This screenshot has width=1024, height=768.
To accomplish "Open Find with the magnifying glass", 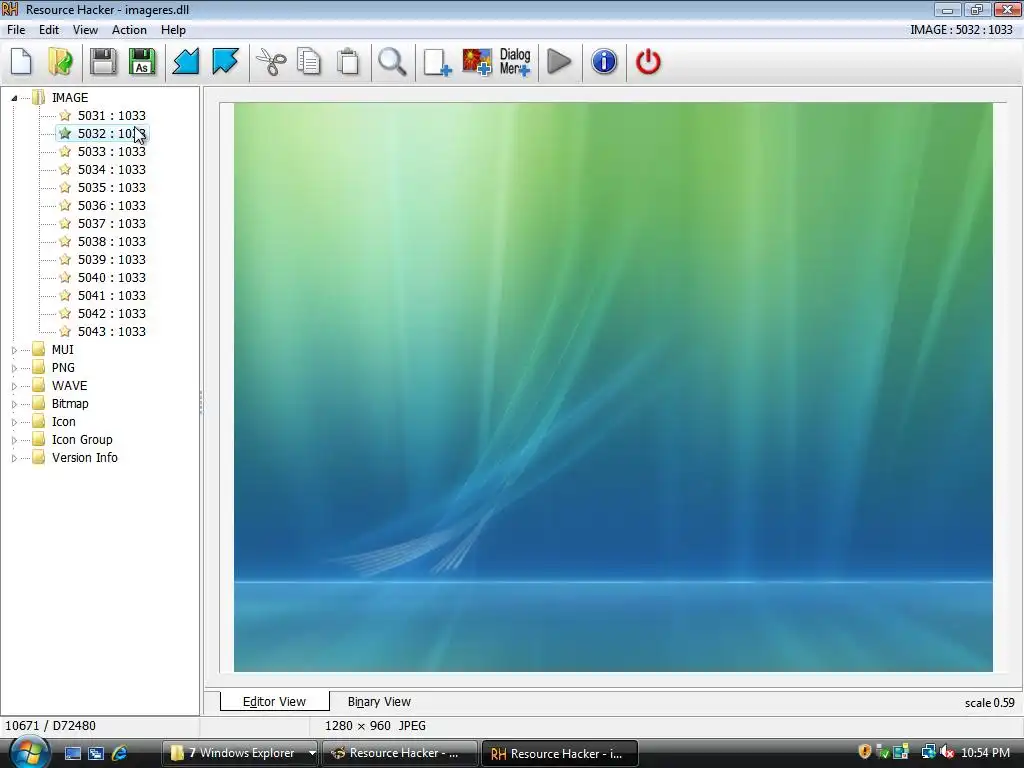I will point(392,62).
